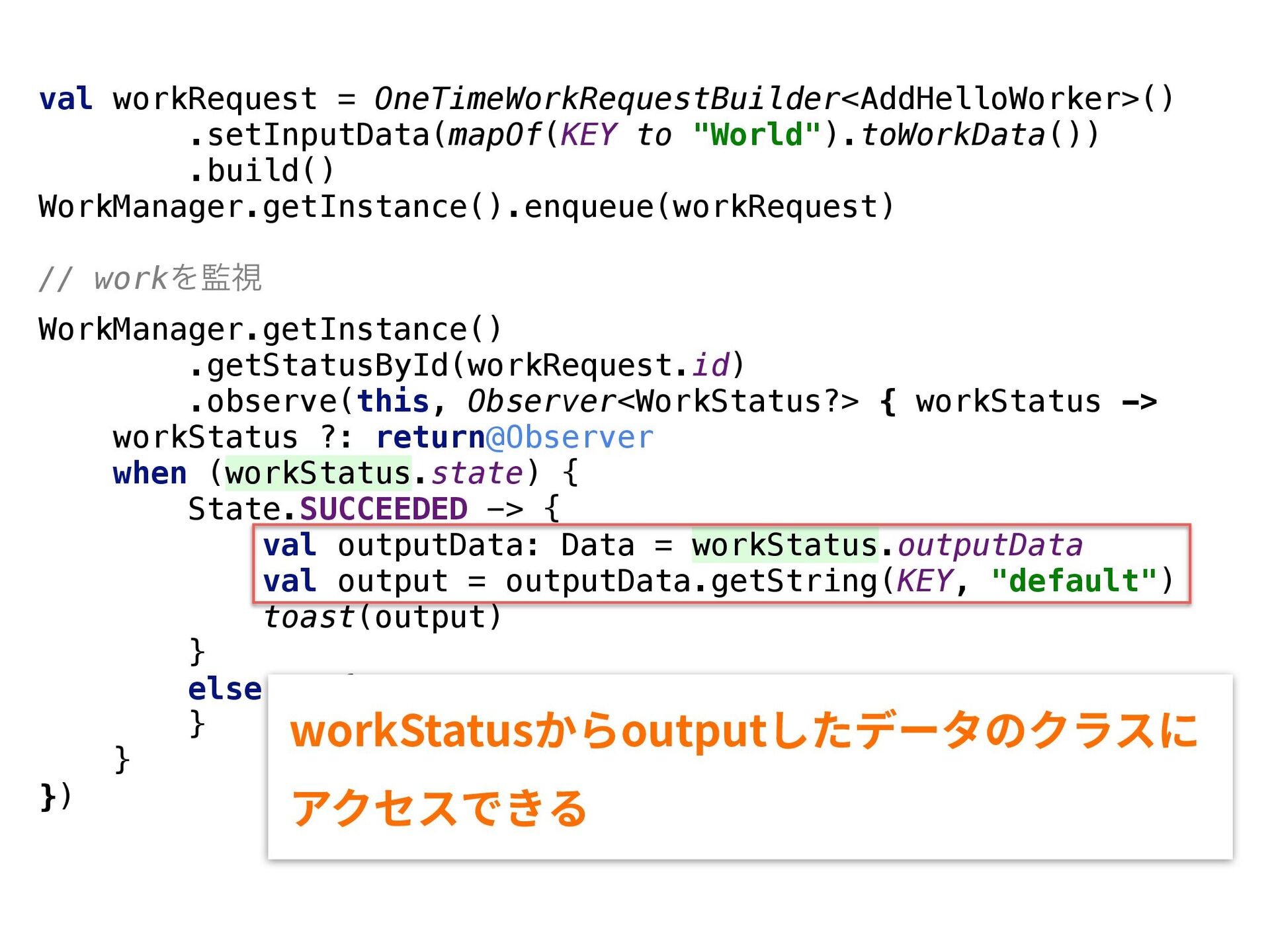Click the when keyword
This screenshot has height=952, width=1270.
pyautogui.click(x=149, y=473)
